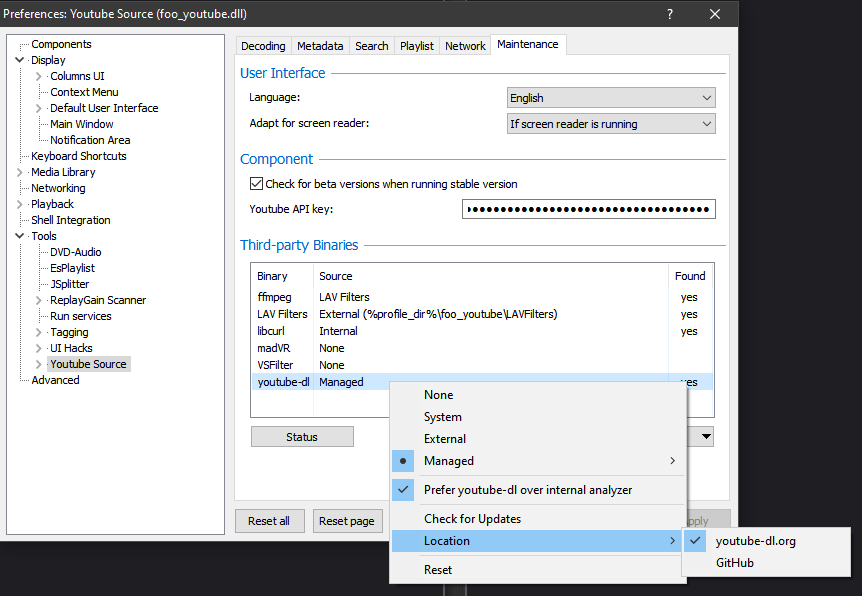Click the help question mark icon
The image size is (862, 596).
[669, 14]
